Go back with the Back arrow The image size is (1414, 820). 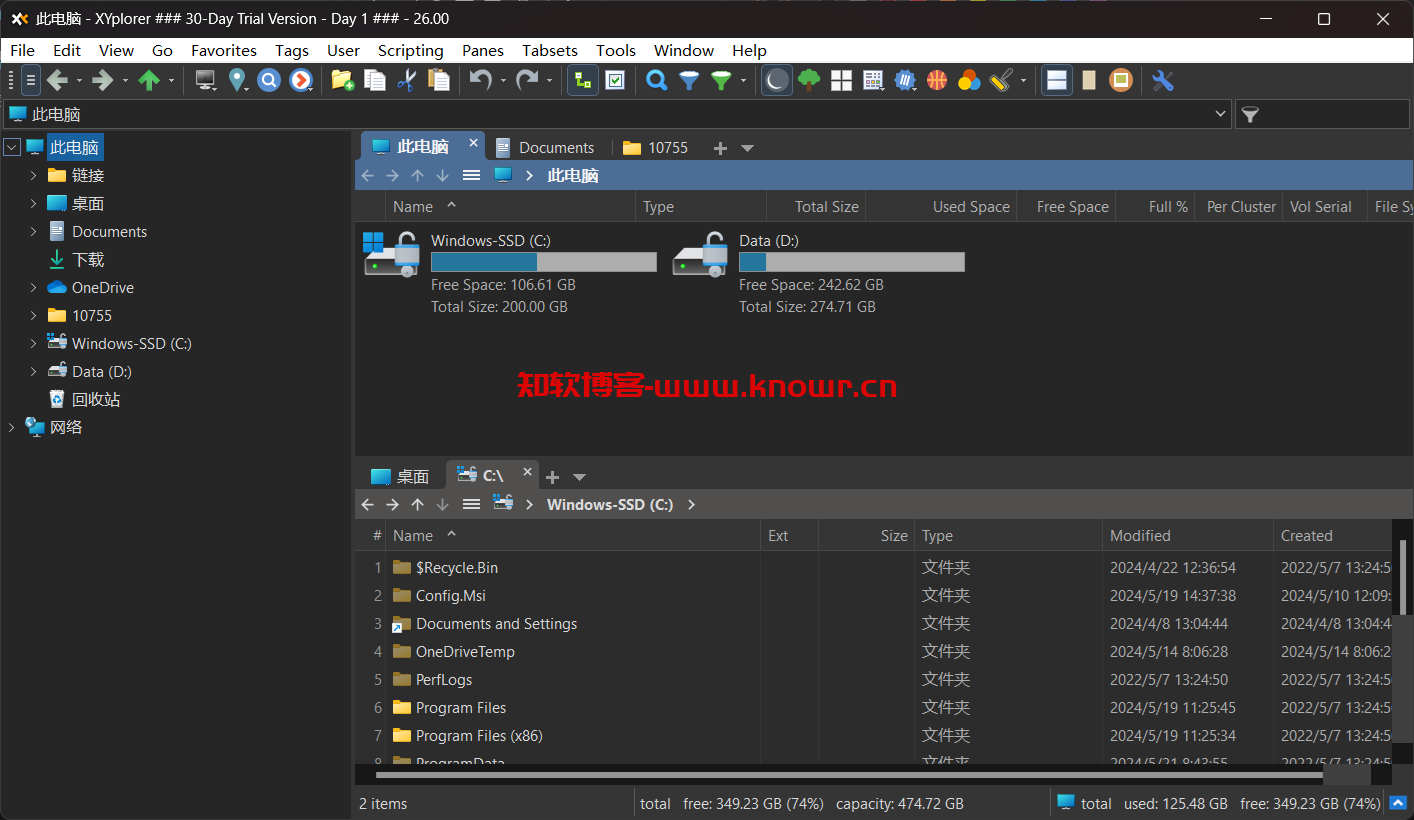pos(57,81)
